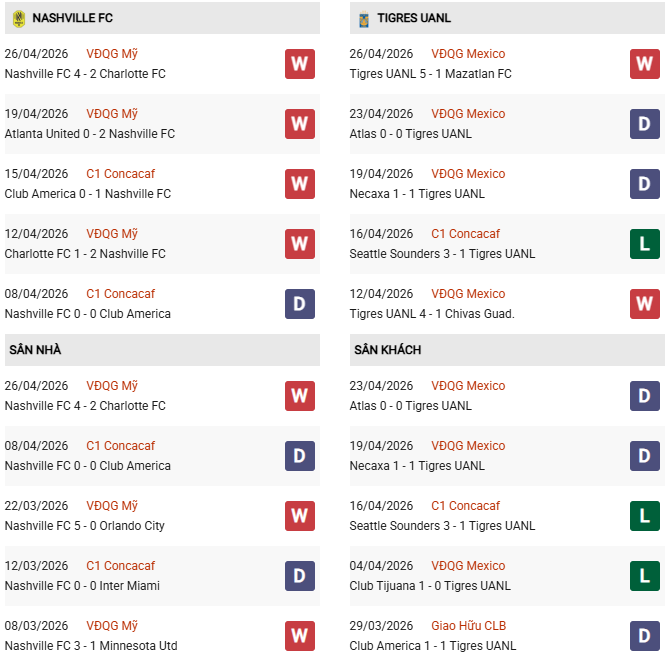Click W badge for Atlanta United 0-2 Nashville
The height and width of the screenshot is (660, 666).
299,124
